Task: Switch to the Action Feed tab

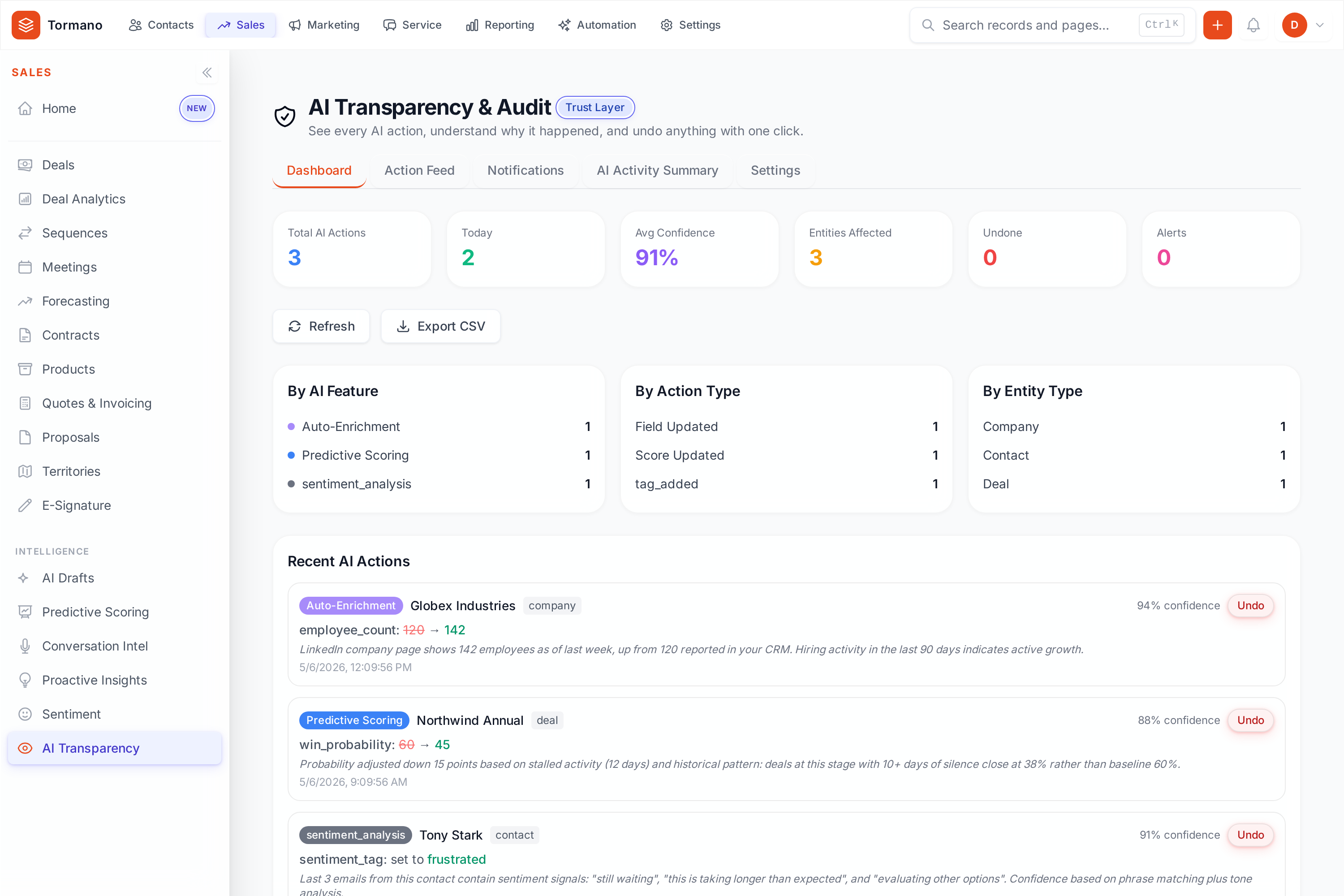Action: (x=419, y=170)
